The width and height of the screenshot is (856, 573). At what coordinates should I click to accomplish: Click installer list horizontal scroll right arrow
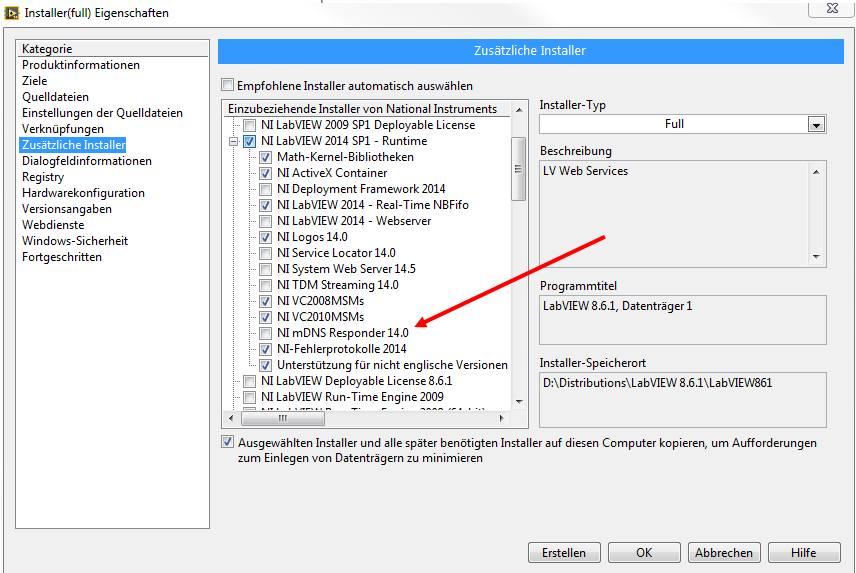point(501,419)
